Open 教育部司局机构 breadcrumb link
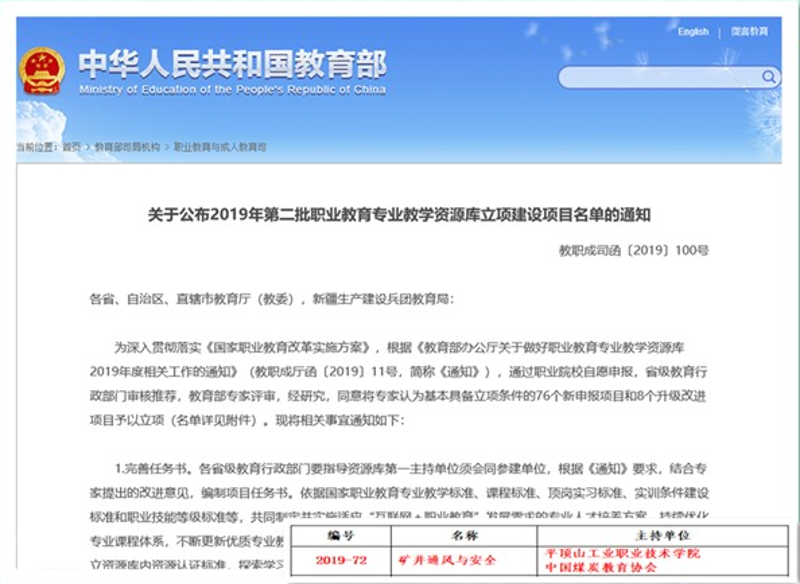This screenshot has width=800, height=584. pyautogui.click(x=128, y=147)
